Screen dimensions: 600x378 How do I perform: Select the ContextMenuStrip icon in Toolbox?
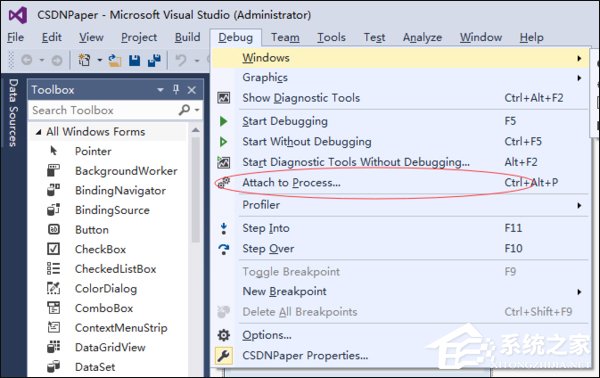(54, 327)
